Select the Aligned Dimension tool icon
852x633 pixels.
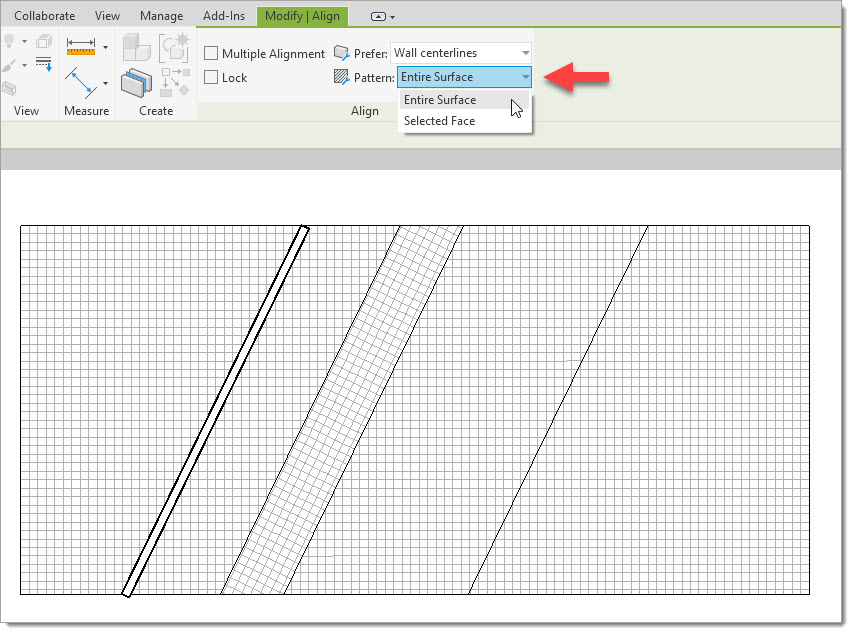pos(80,83)
